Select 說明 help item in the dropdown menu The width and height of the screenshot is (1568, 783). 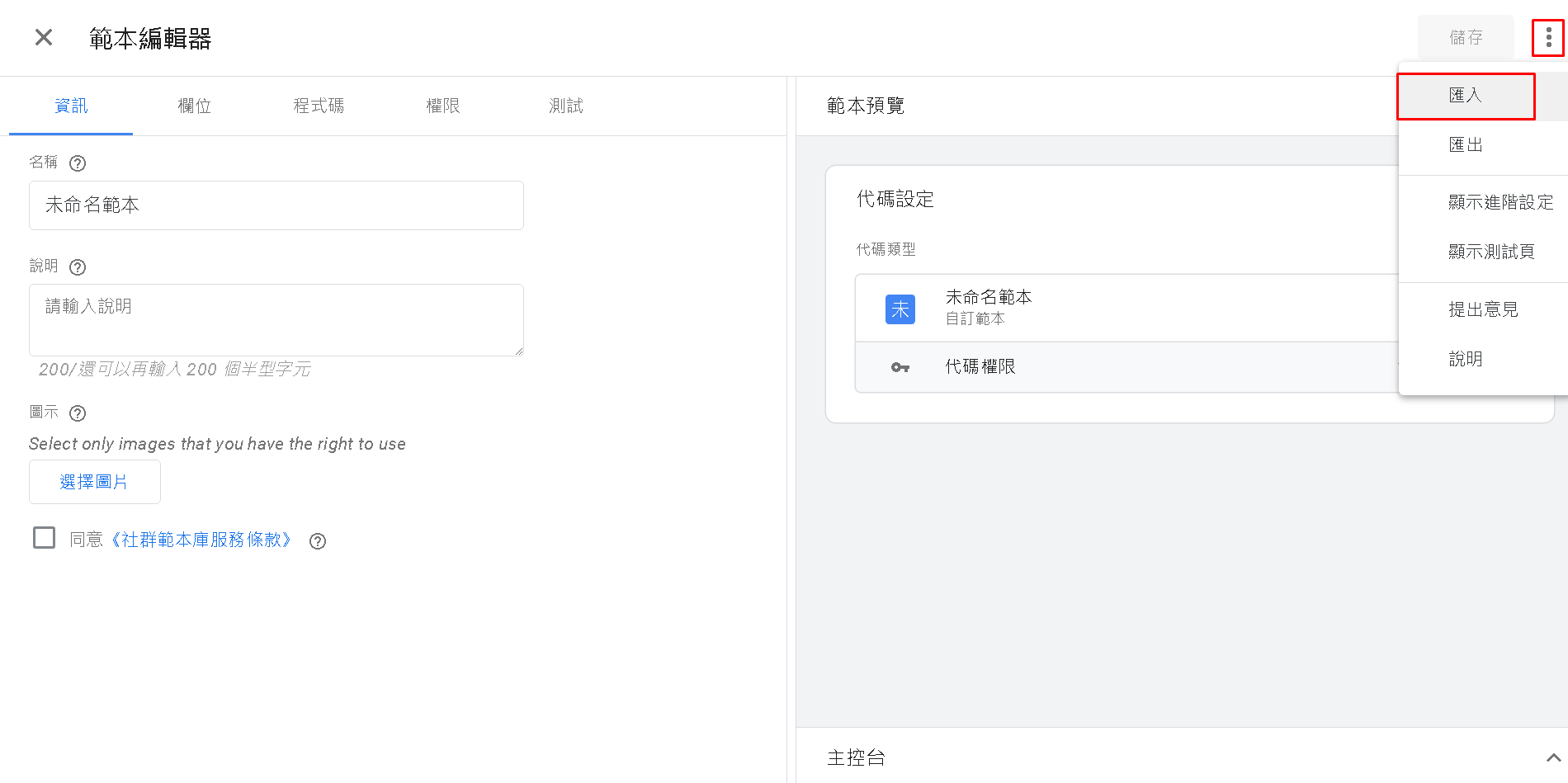(1483, 360)
